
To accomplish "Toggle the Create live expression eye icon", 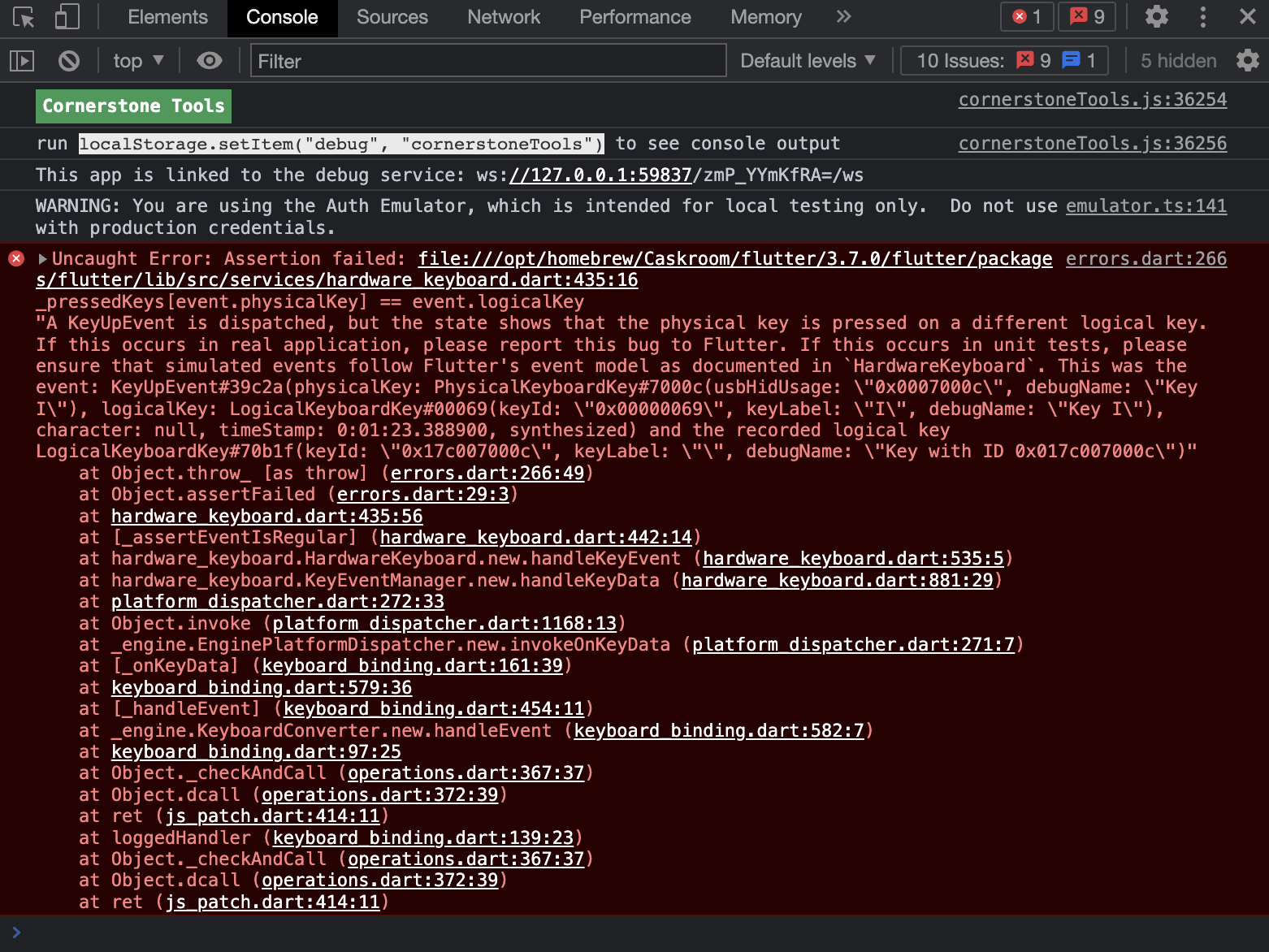I will 209,60.
